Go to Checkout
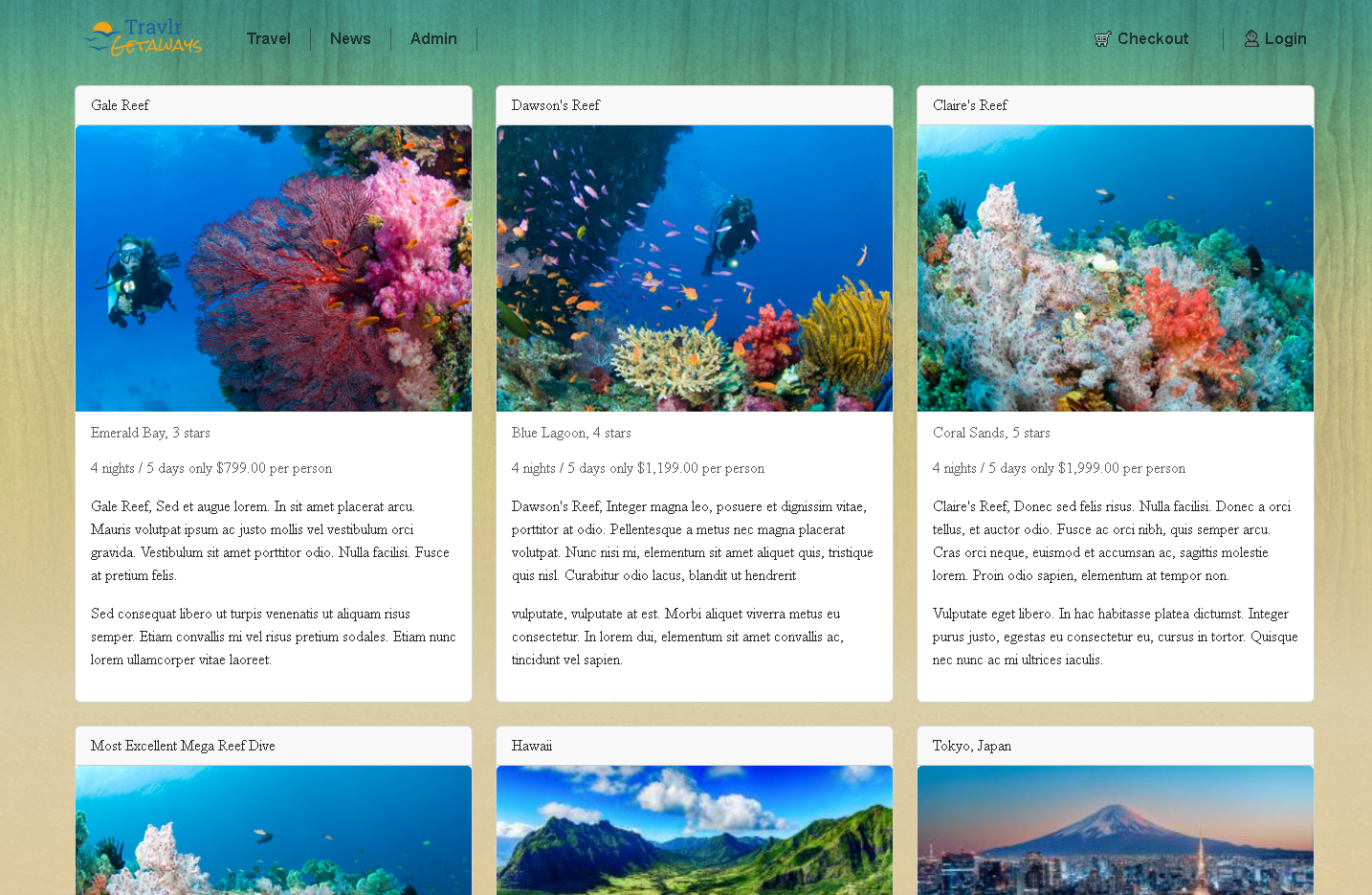1372x895 pixels. [1153, 38]
